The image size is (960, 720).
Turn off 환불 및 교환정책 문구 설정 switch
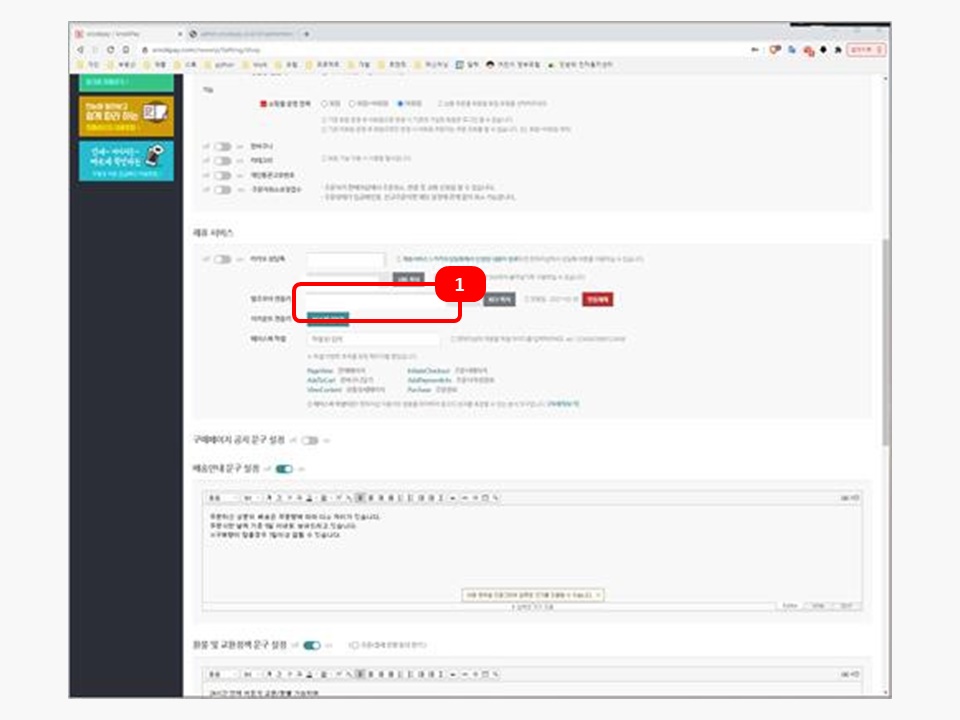coord(311,645)
